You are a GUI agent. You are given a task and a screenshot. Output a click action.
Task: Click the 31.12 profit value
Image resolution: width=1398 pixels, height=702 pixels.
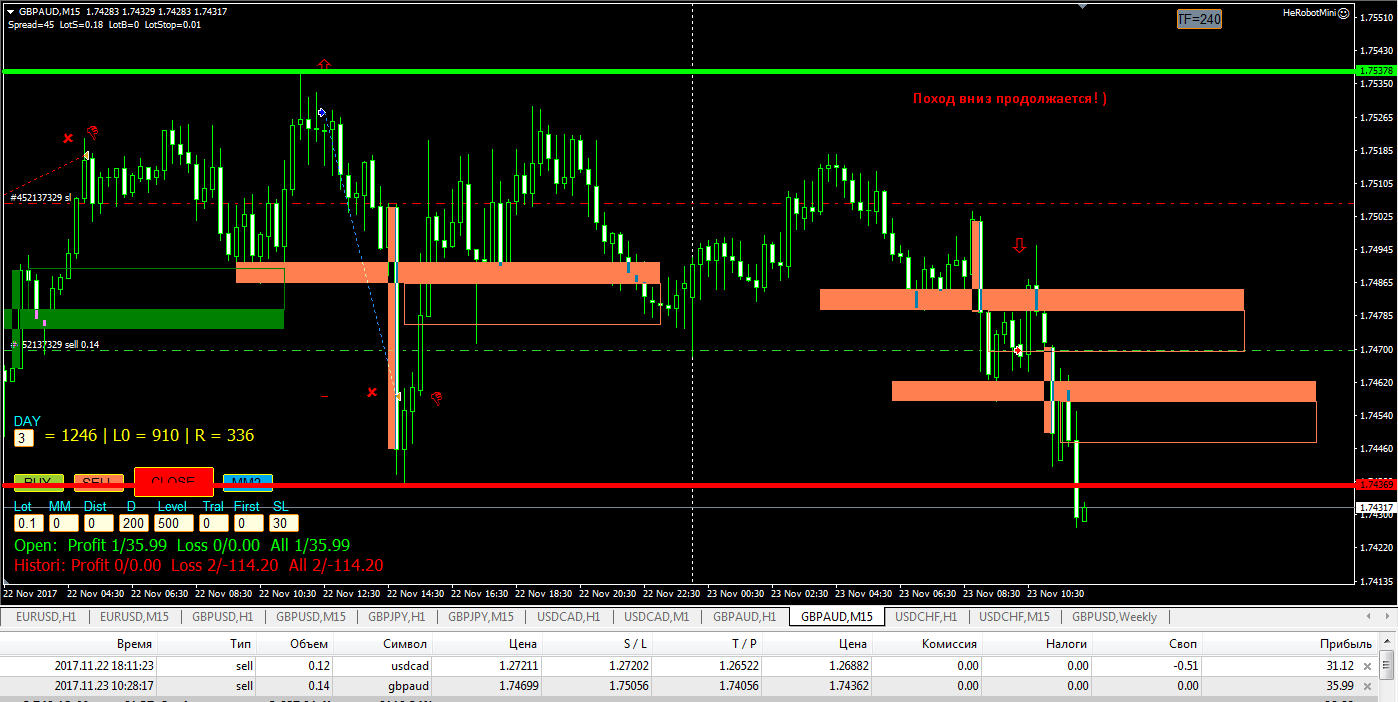coord(1338,666)
